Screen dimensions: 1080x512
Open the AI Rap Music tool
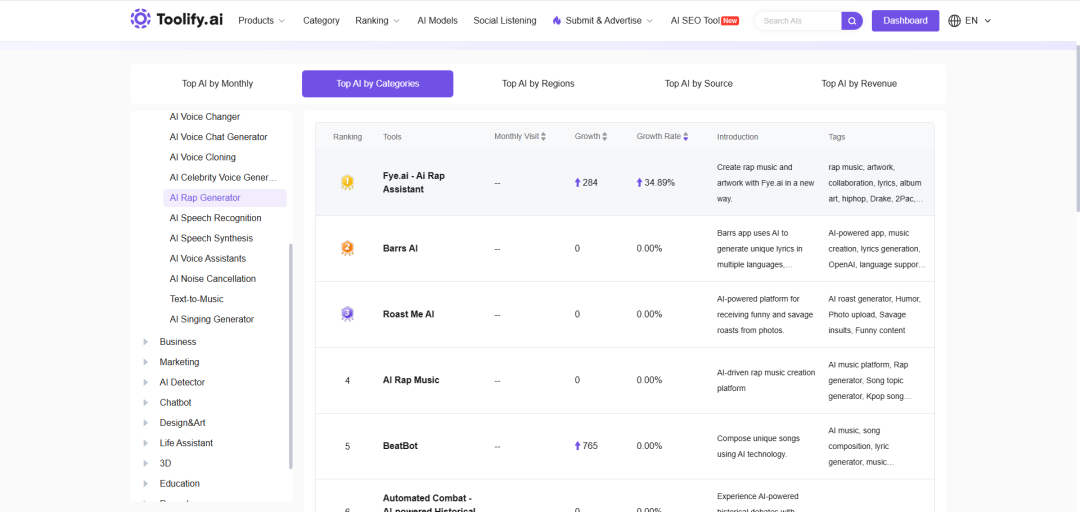(411, 380)
